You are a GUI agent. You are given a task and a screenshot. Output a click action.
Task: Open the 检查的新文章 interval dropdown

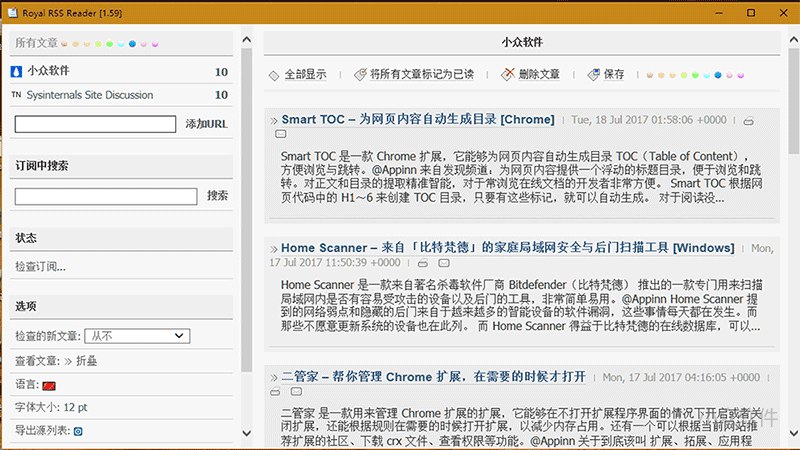click(136, 337)
